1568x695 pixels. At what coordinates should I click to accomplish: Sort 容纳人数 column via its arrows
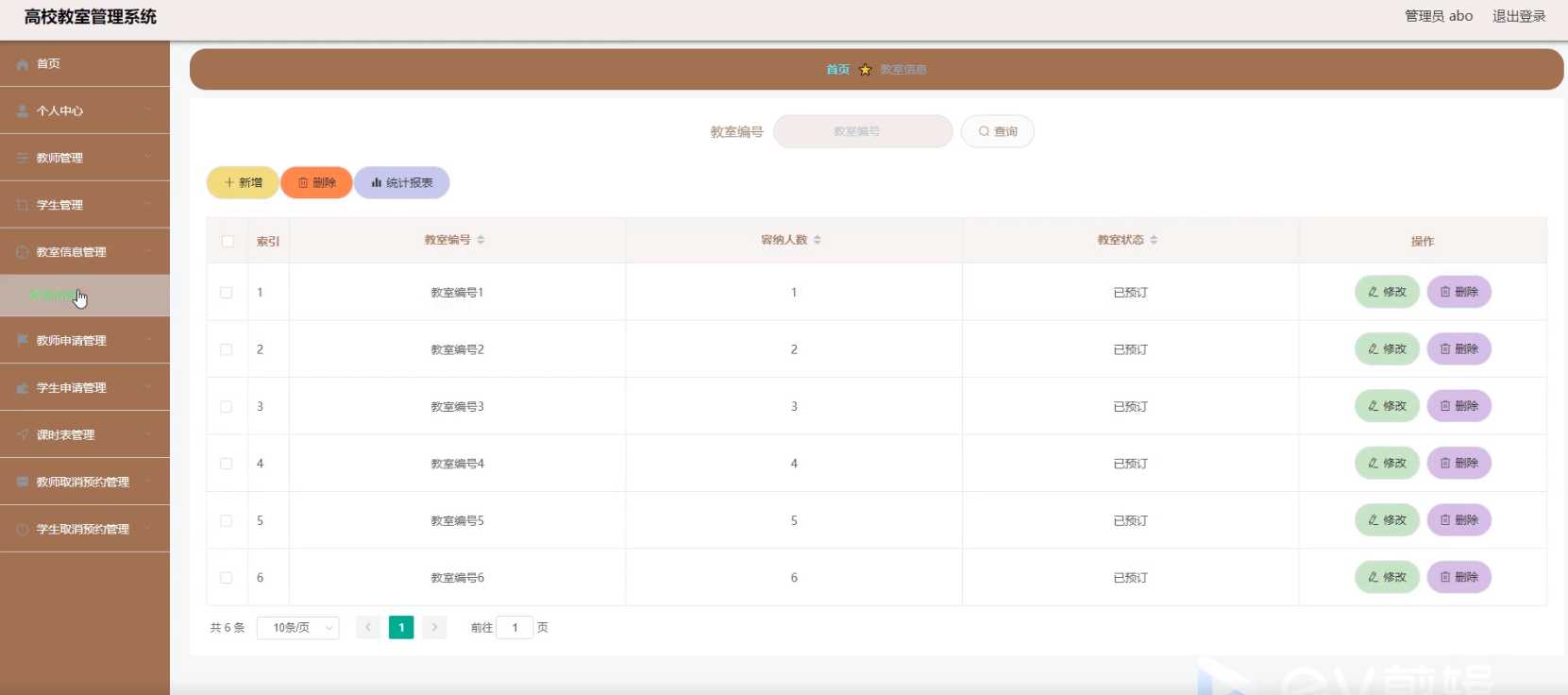click(x=818, y=240)
